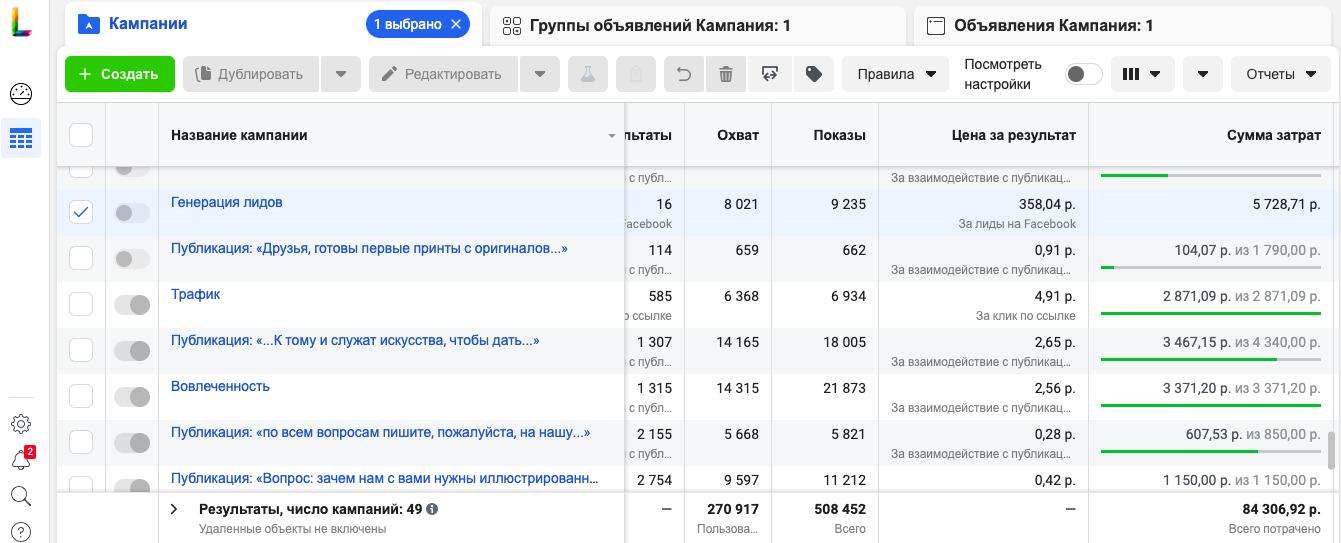Click the undo arrow icon

(x=684, y=74)
